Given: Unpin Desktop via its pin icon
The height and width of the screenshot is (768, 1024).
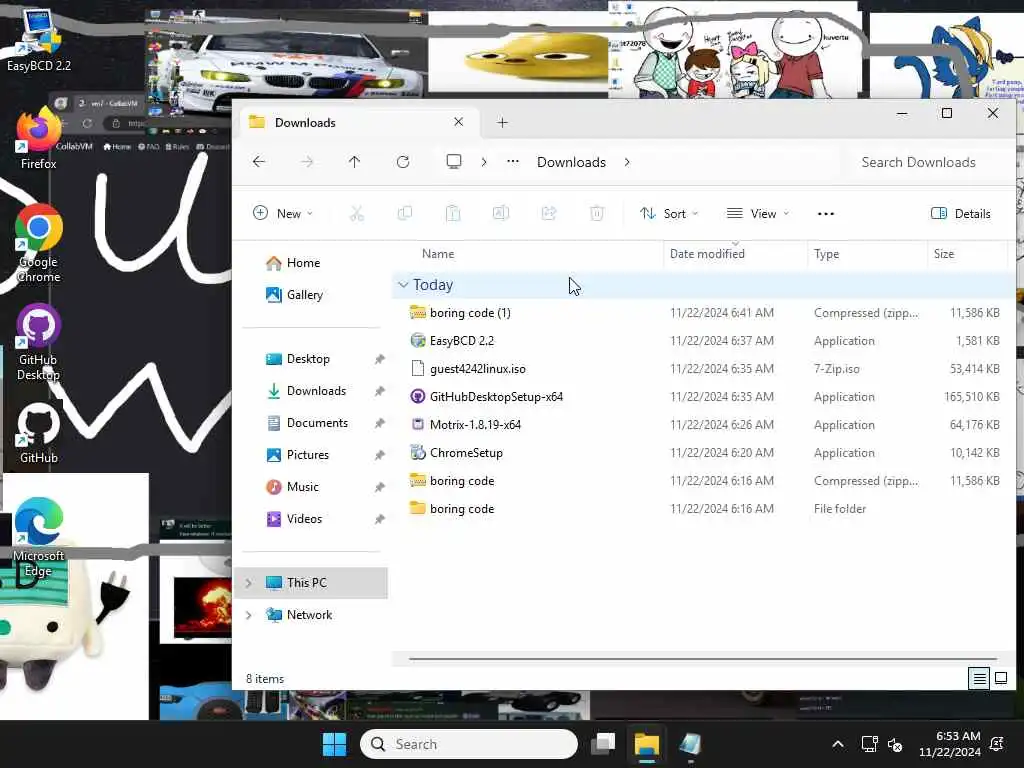Looking at the screenshot, I should click(379, 359).
